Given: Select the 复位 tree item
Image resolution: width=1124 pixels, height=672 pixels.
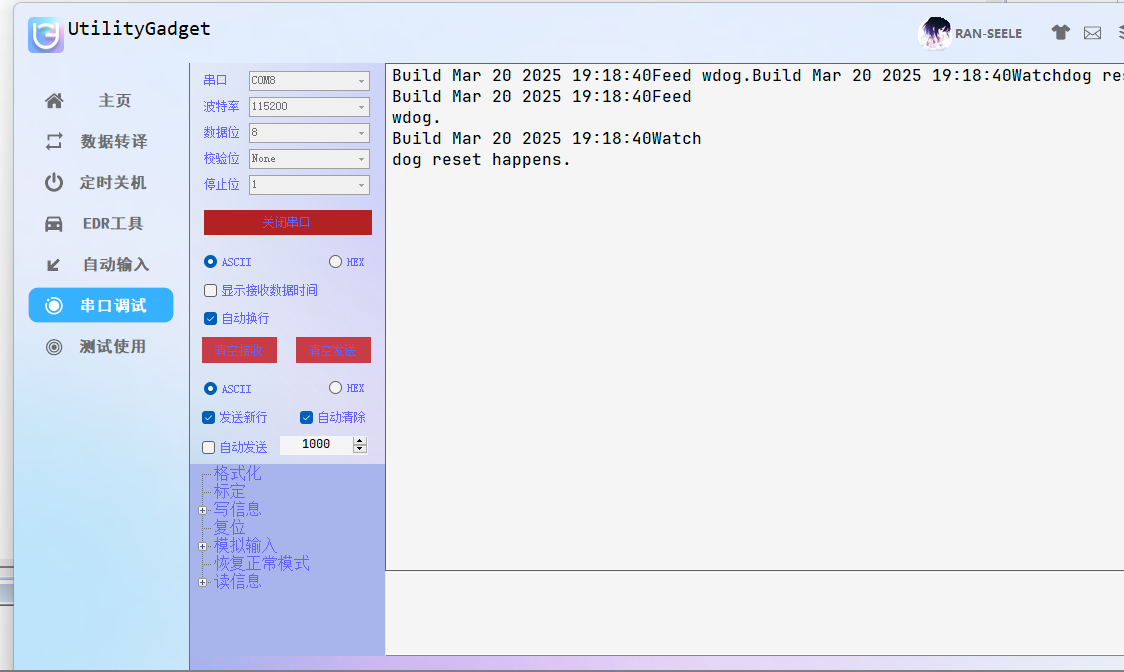Looking at the screenshot, I should 229,527.
